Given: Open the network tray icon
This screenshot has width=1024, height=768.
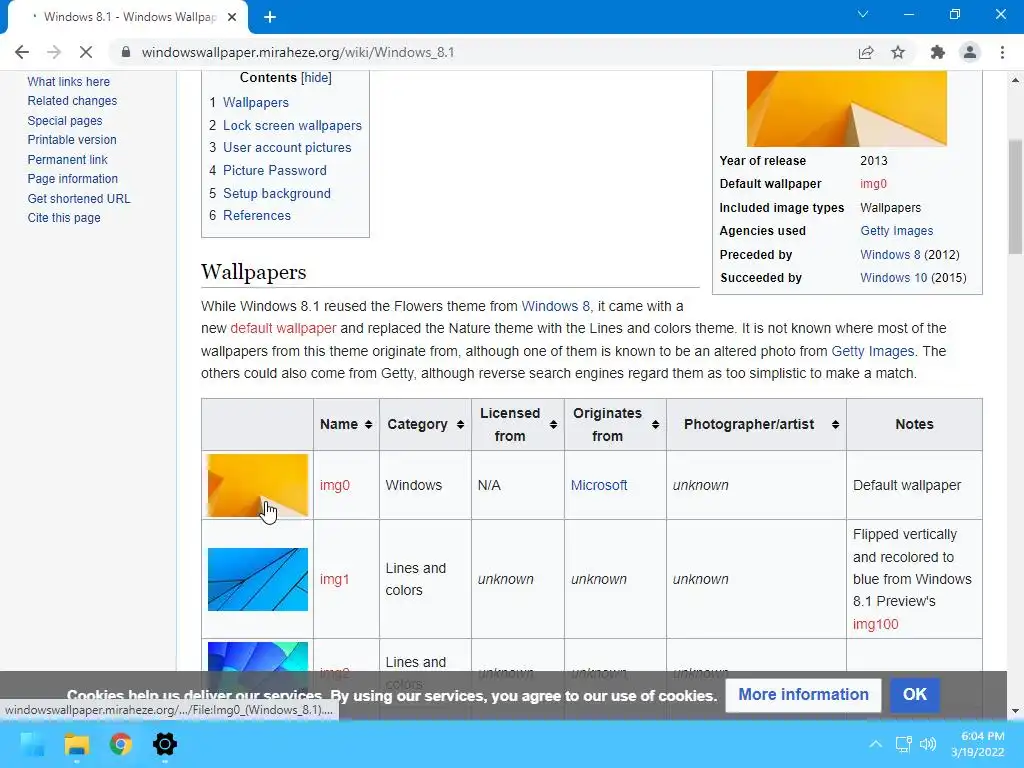Looking at the screenshot, I should (x=903, y=744).
